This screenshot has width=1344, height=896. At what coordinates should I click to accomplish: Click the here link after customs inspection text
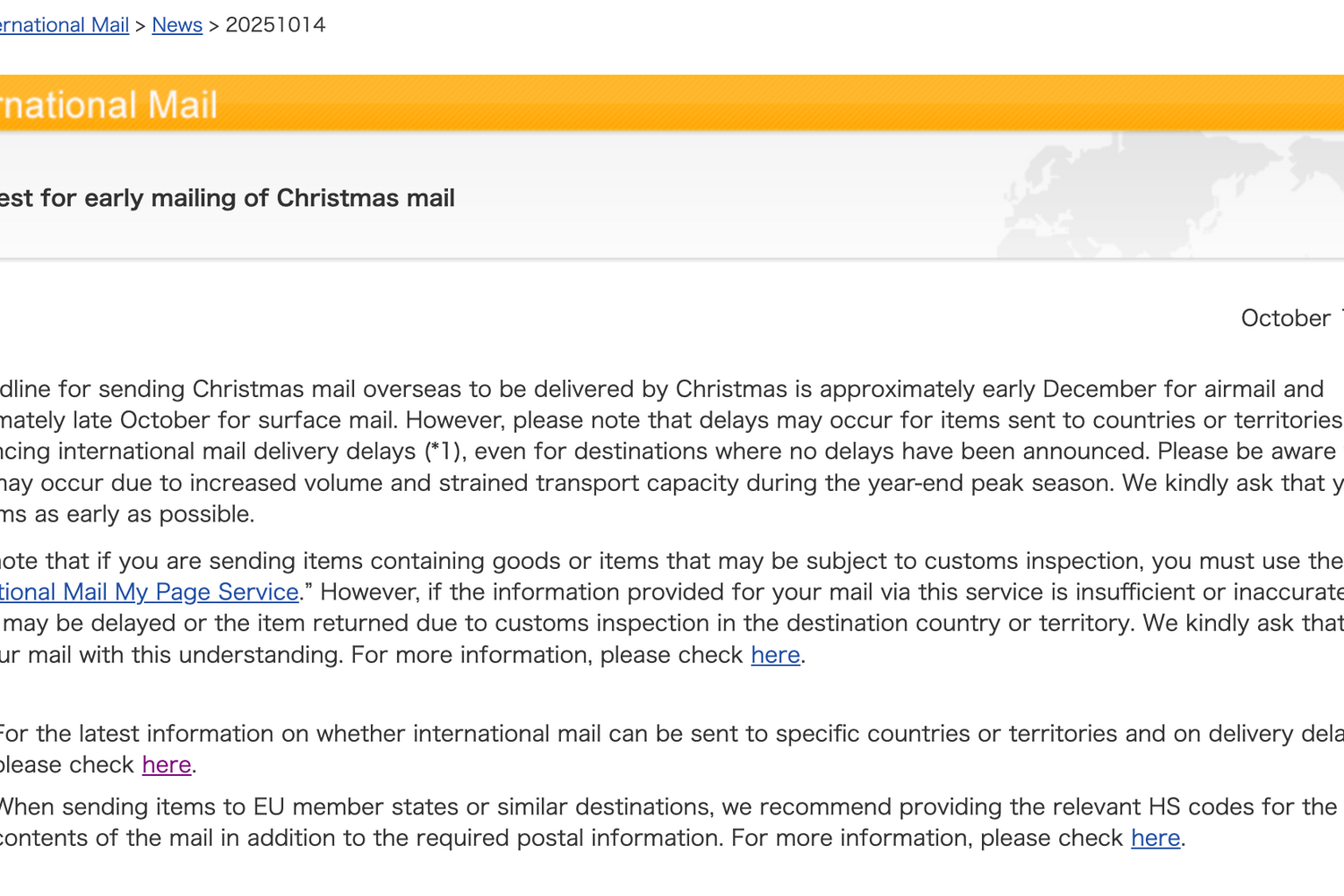pyautogui.click(x=773, y=655)
